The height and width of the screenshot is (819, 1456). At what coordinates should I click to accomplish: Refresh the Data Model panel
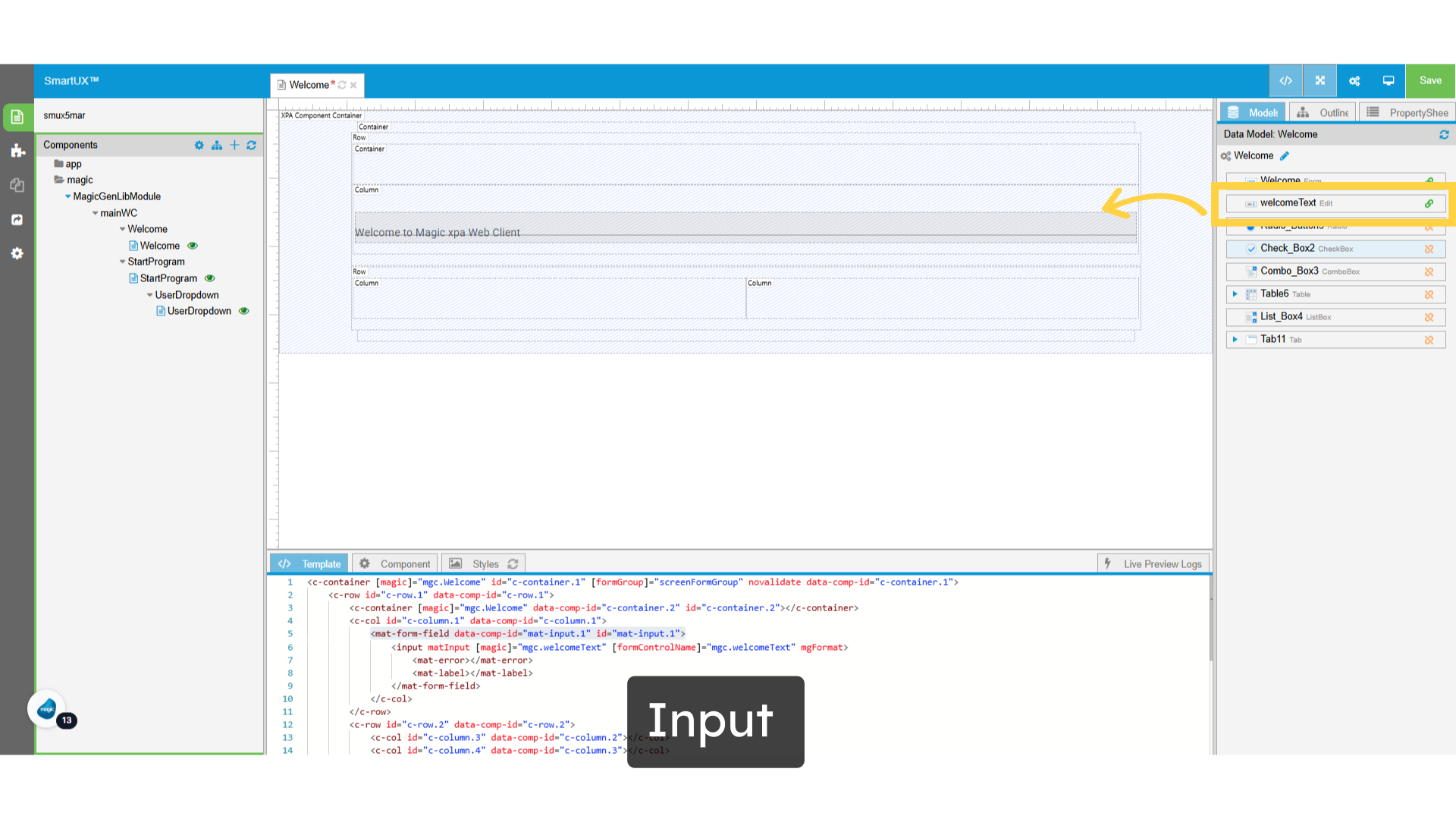[1444, 134]
